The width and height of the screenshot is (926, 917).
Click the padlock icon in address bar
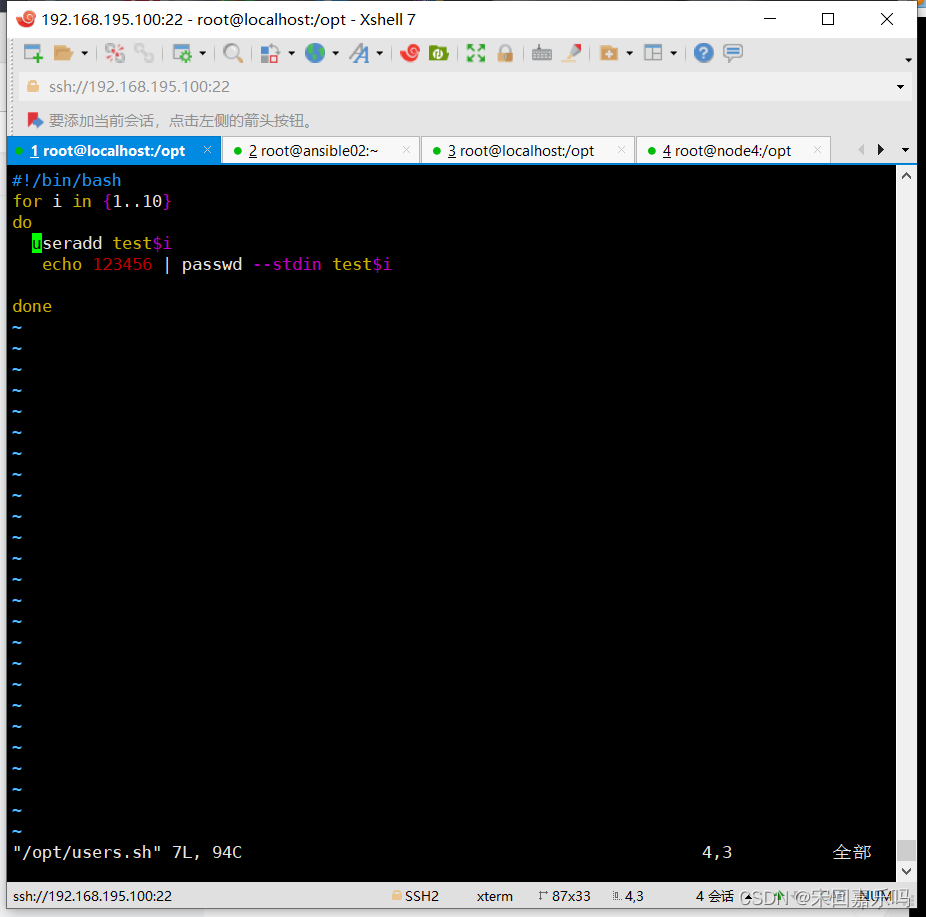(x=33, y=86)
